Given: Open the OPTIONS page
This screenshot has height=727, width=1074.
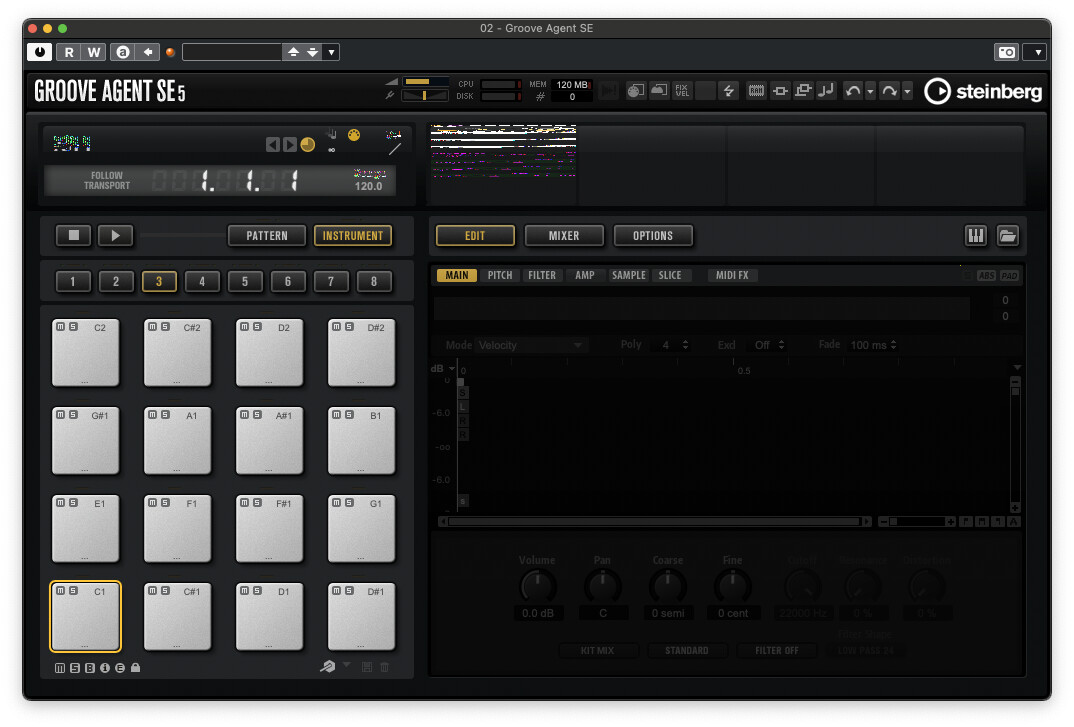Looking at the screenshot, I should coord(653,236).
